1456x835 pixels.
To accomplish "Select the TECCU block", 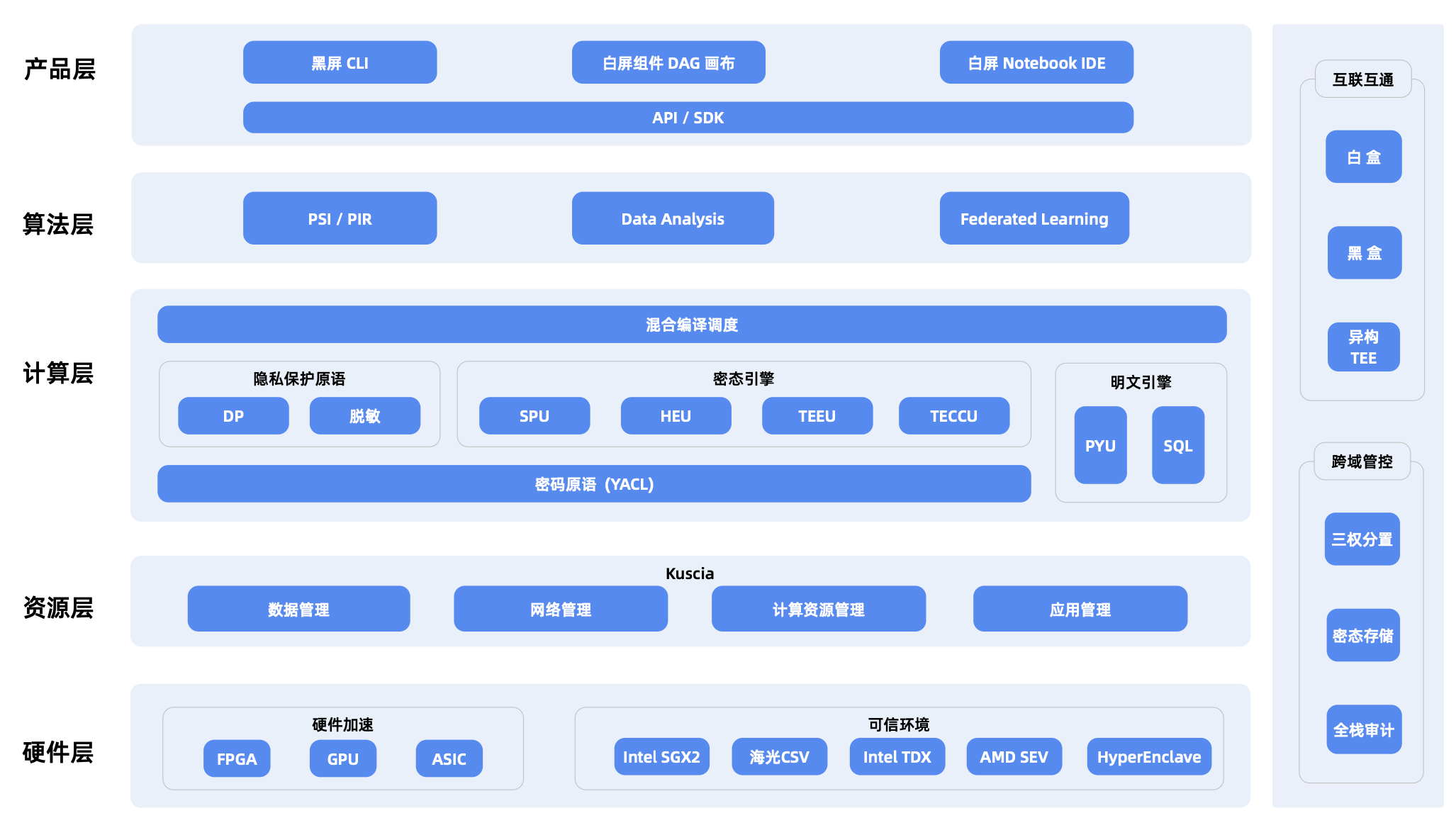I will (x=953, y=416).
